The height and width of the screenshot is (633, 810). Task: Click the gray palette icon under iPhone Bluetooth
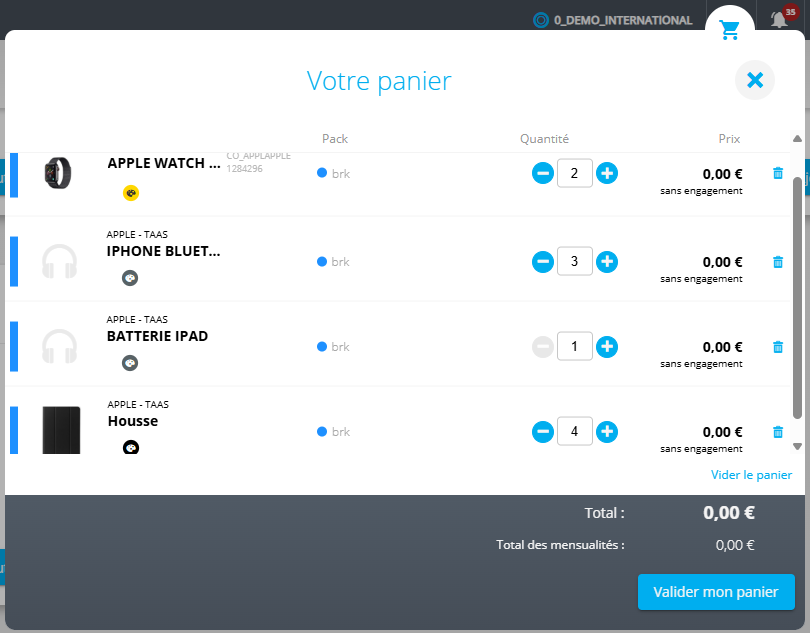tap(130, 278)
